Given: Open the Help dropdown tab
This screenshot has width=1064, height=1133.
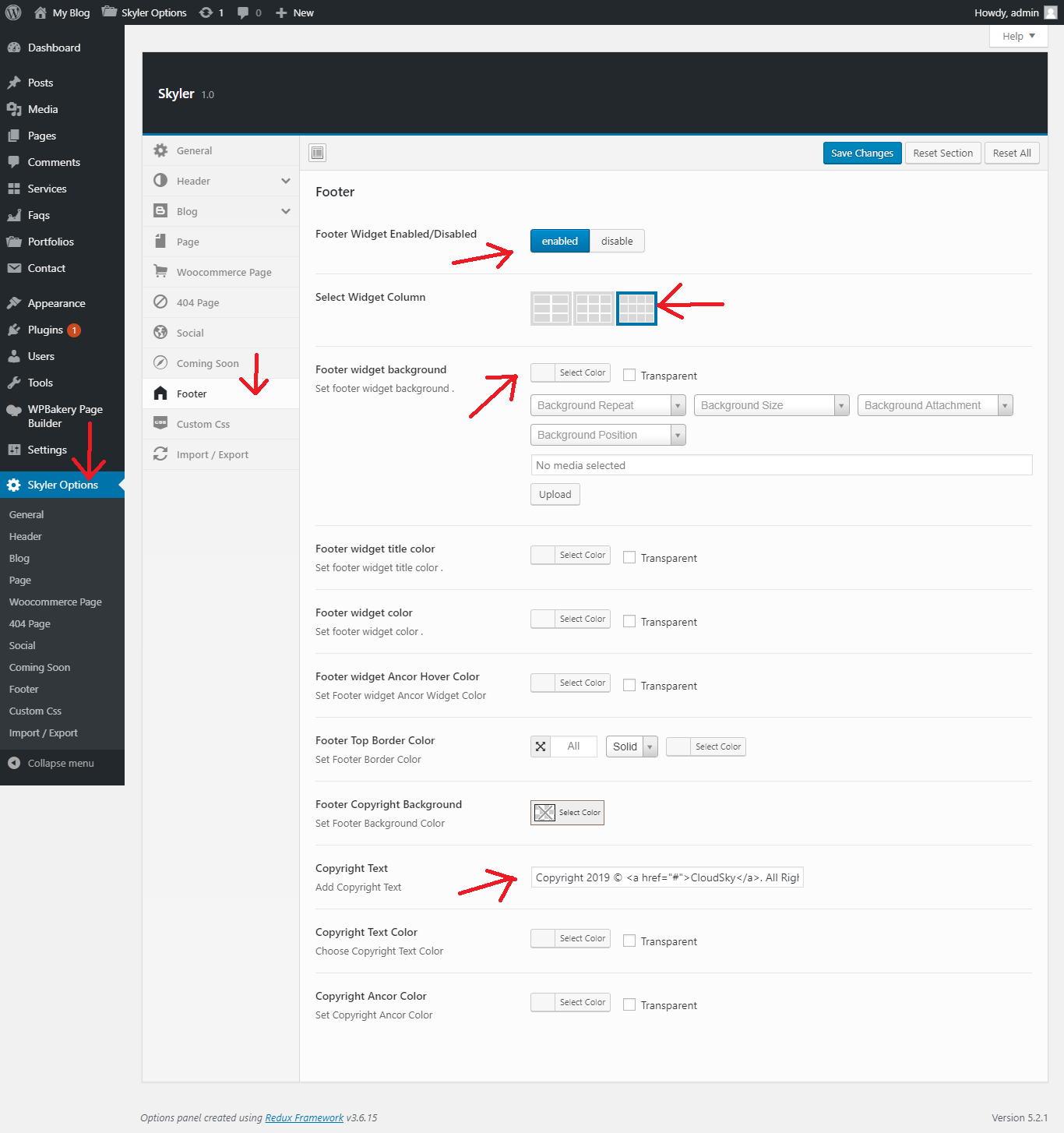Looking at the screenshot, I should click(x=1019, y=36).
